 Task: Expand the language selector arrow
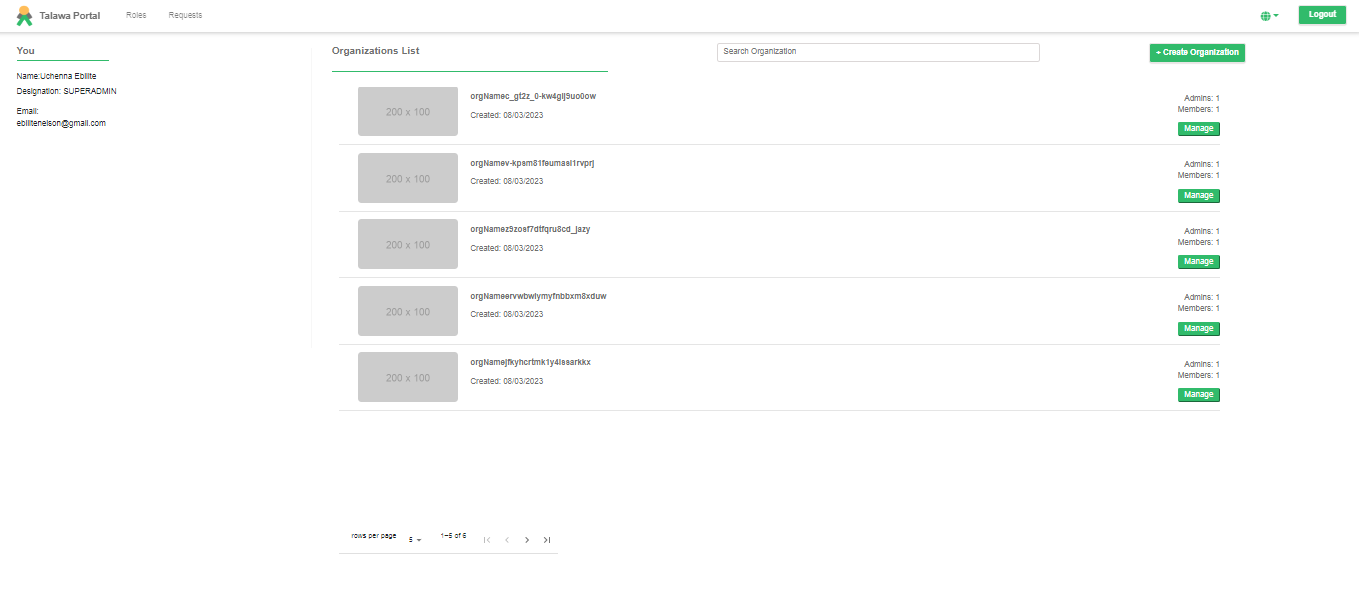[1276, 15]
